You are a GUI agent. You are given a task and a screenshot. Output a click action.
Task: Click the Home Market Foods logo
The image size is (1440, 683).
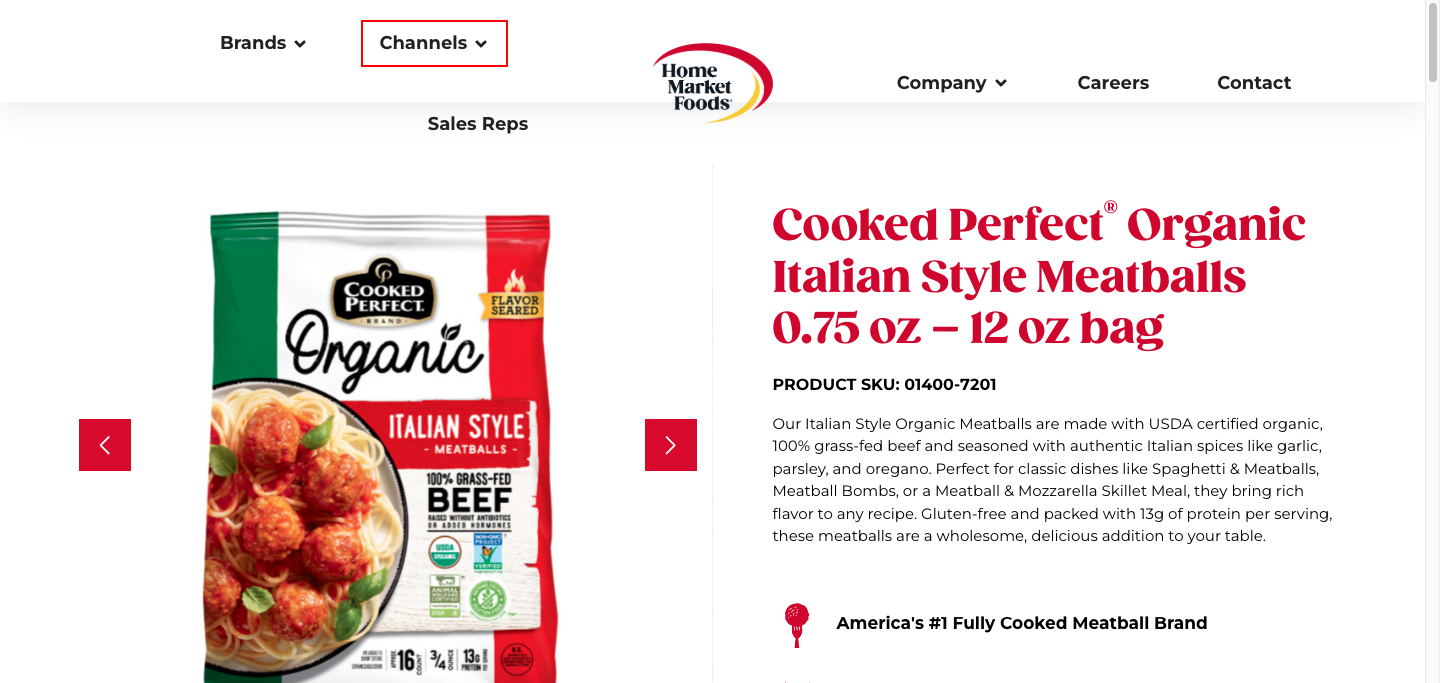(x=712, y=83)
